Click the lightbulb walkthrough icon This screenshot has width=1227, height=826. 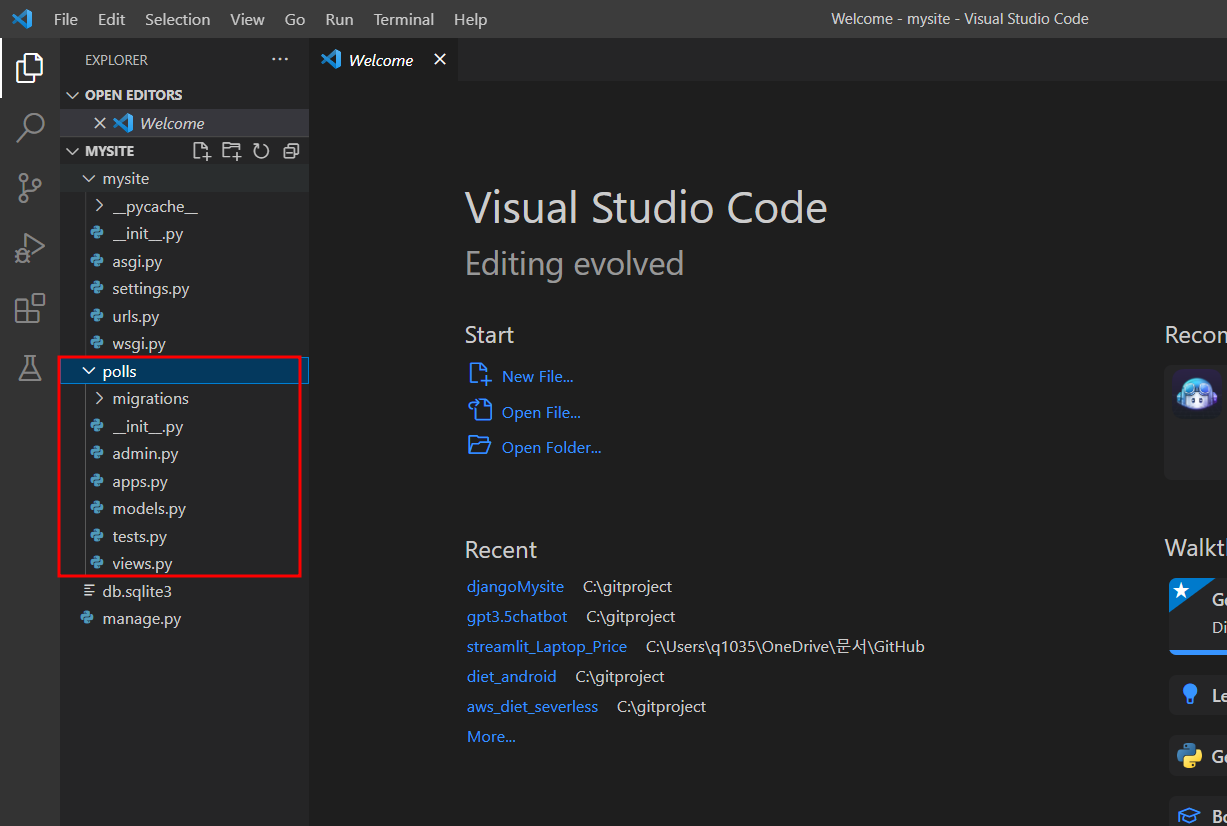1189,694
